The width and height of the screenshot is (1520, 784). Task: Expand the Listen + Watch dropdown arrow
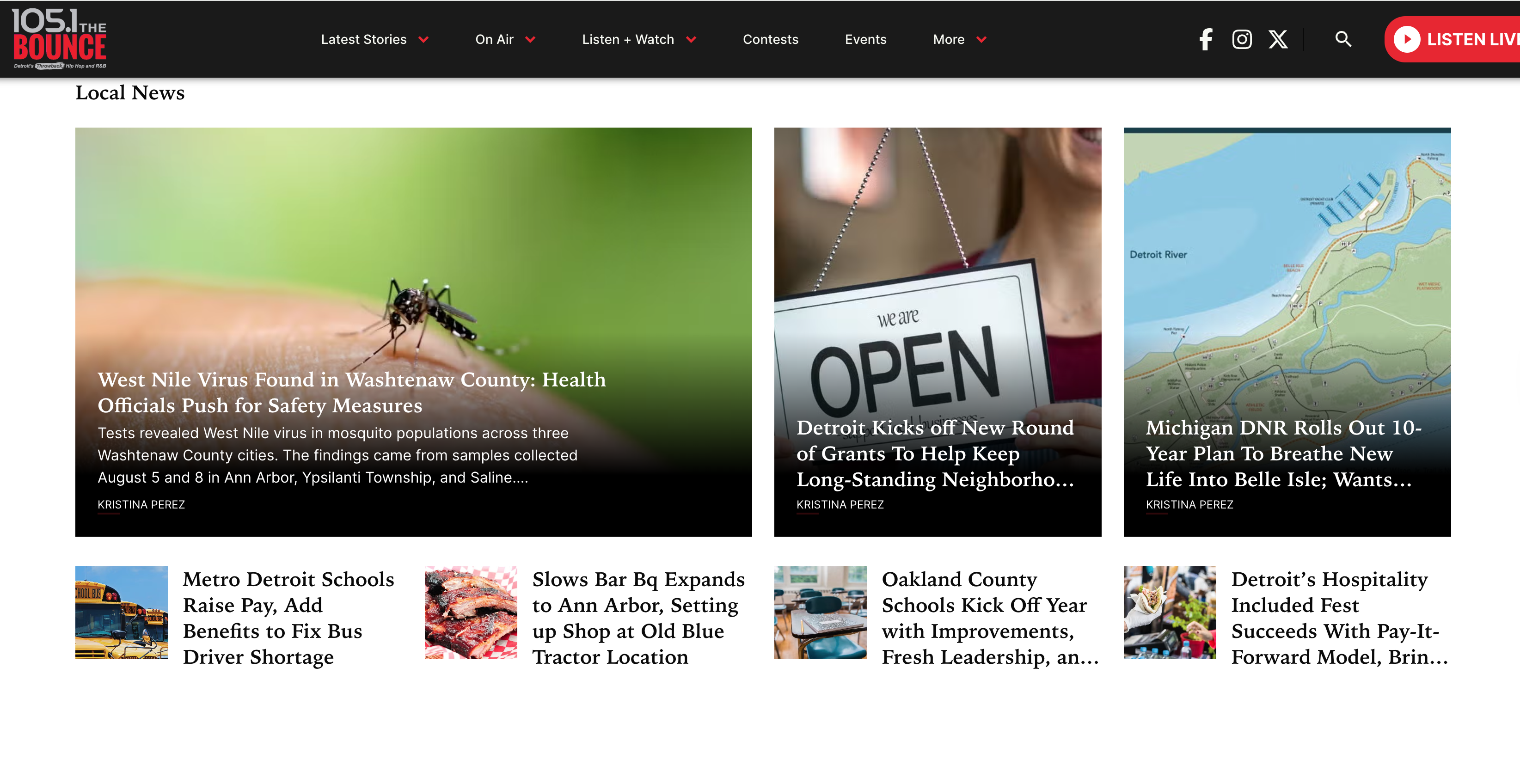tap(691, 40)
